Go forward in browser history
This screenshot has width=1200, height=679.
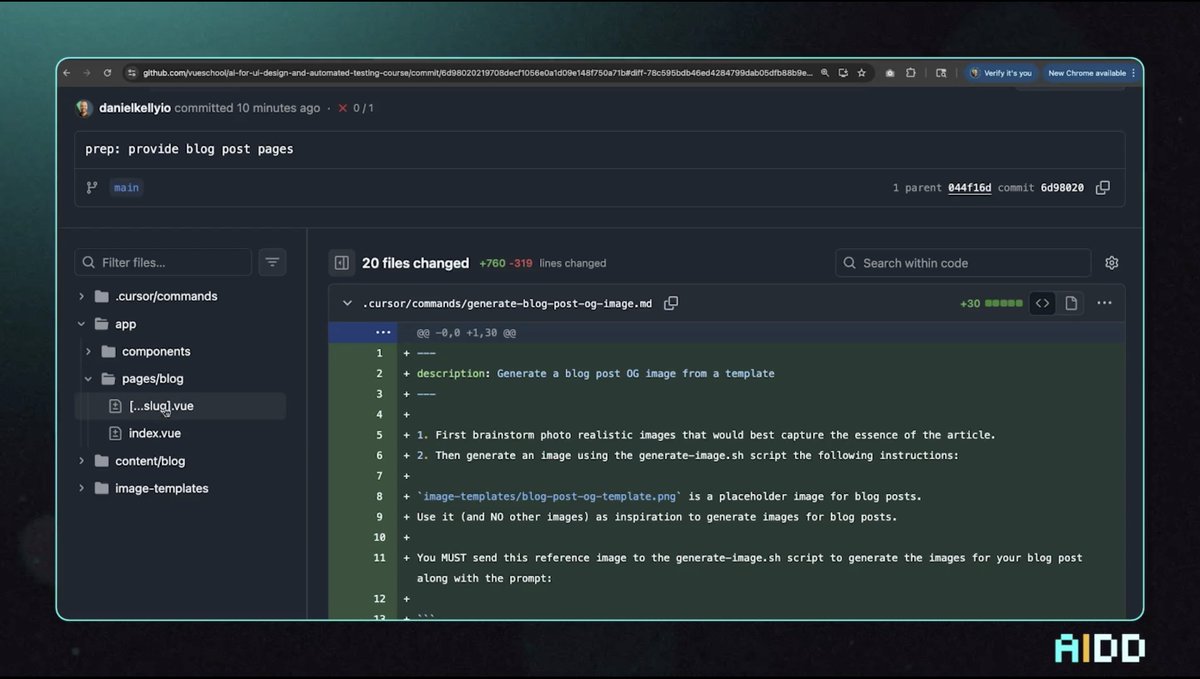coord(86,73)
